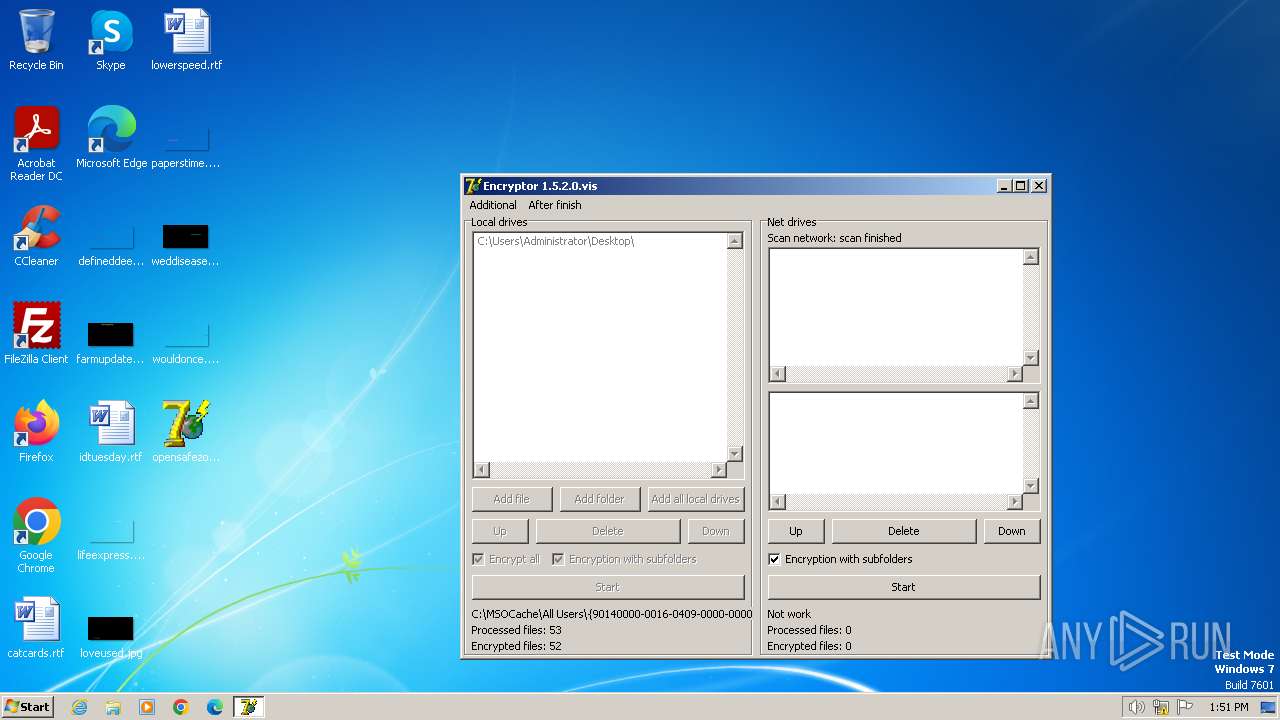Click the Add folder button

point(600,499)
